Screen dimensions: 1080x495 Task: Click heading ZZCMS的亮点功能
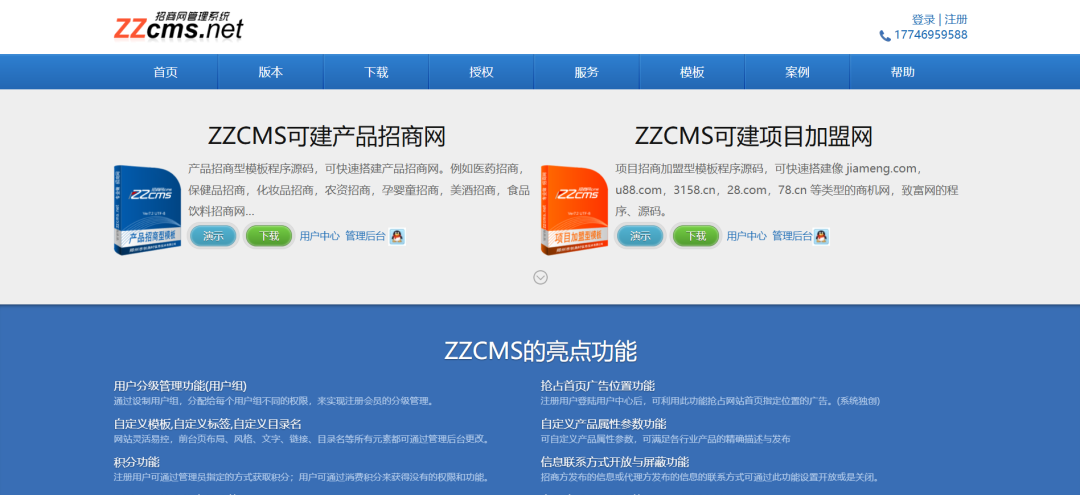541,351
